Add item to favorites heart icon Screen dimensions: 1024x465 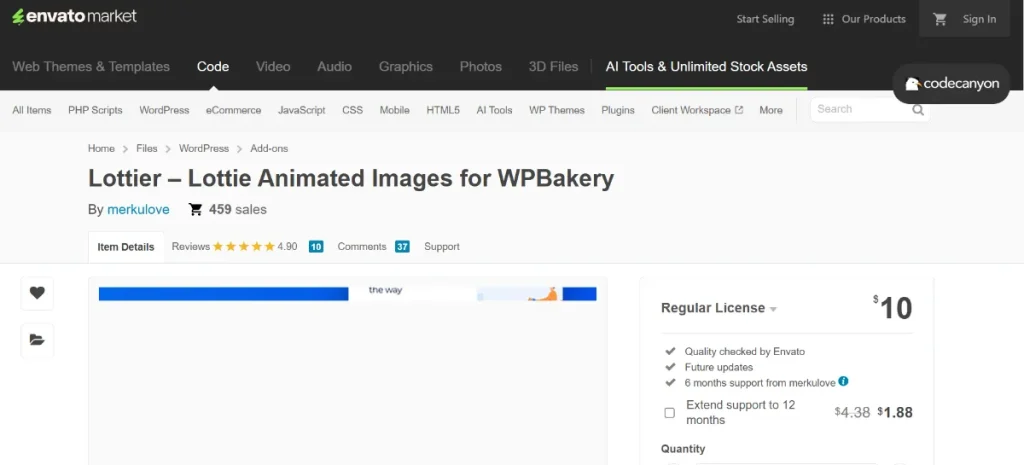click(37, 293)
